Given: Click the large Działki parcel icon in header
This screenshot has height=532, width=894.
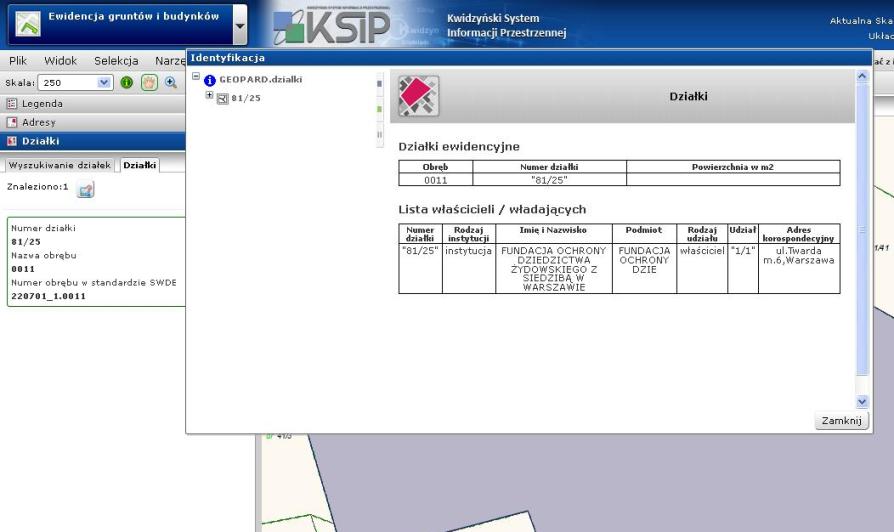Looking at the screenshot, I should [x=419, y=96].
